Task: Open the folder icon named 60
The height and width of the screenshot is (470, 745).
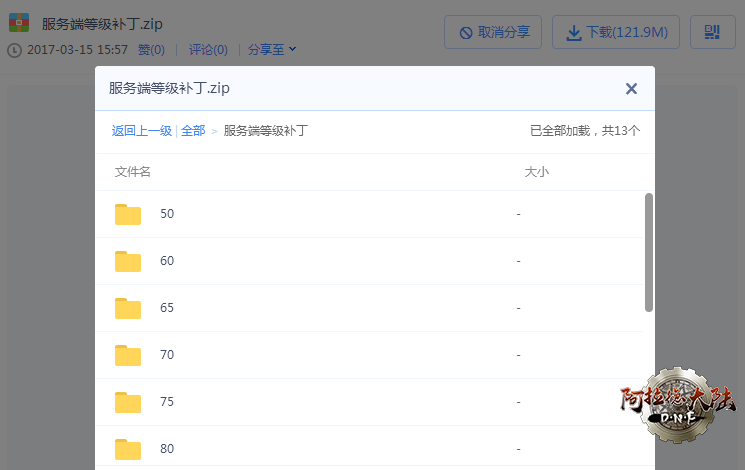Action: click(x=128, y=261)
